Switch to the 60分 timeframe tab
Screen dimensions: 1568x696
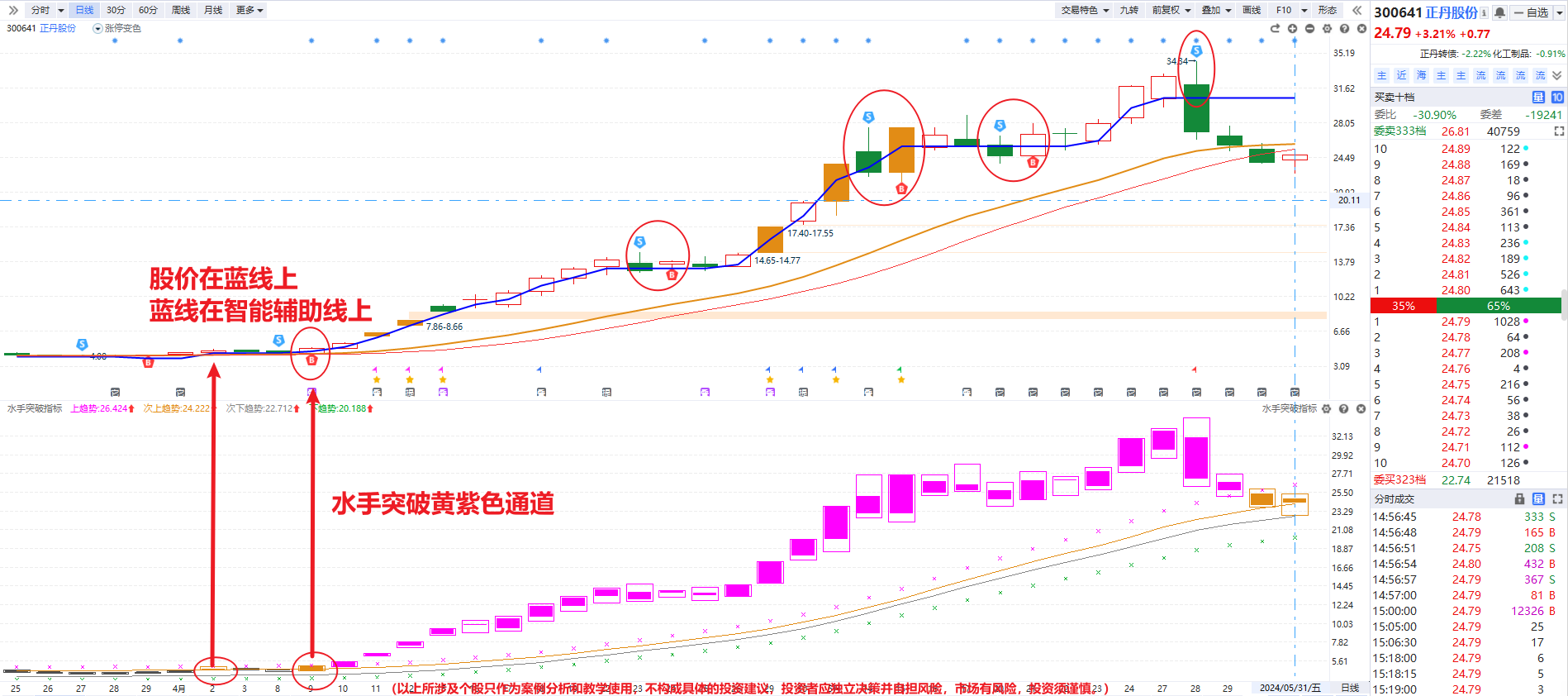(x=148, y=10)
